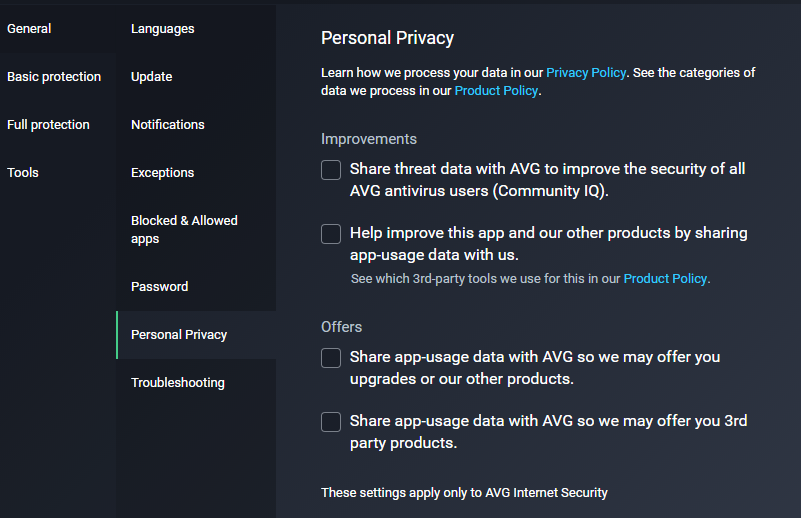This screenshot has height=518, width=801.
Task: Open the Privacy Policy link
Action: 586,73
